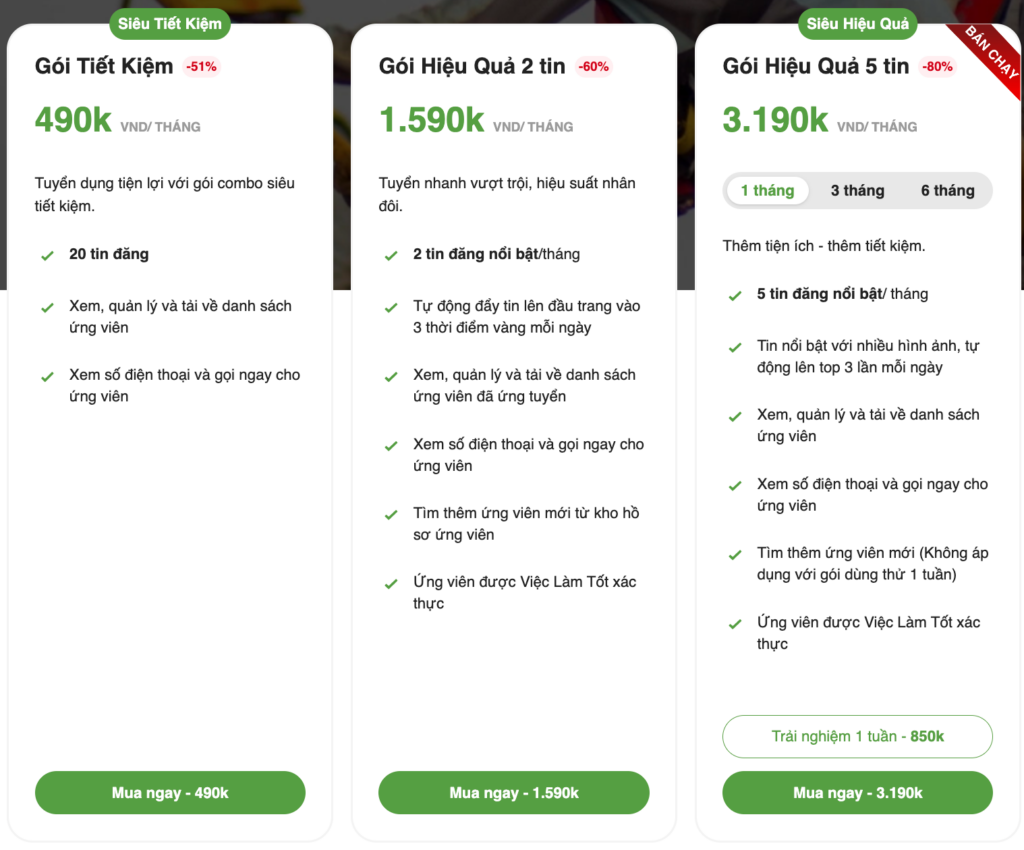1024x850 pixels.
Task: Click the "Gói Hiệu Quả 2 tin" title
Action: 472,67
